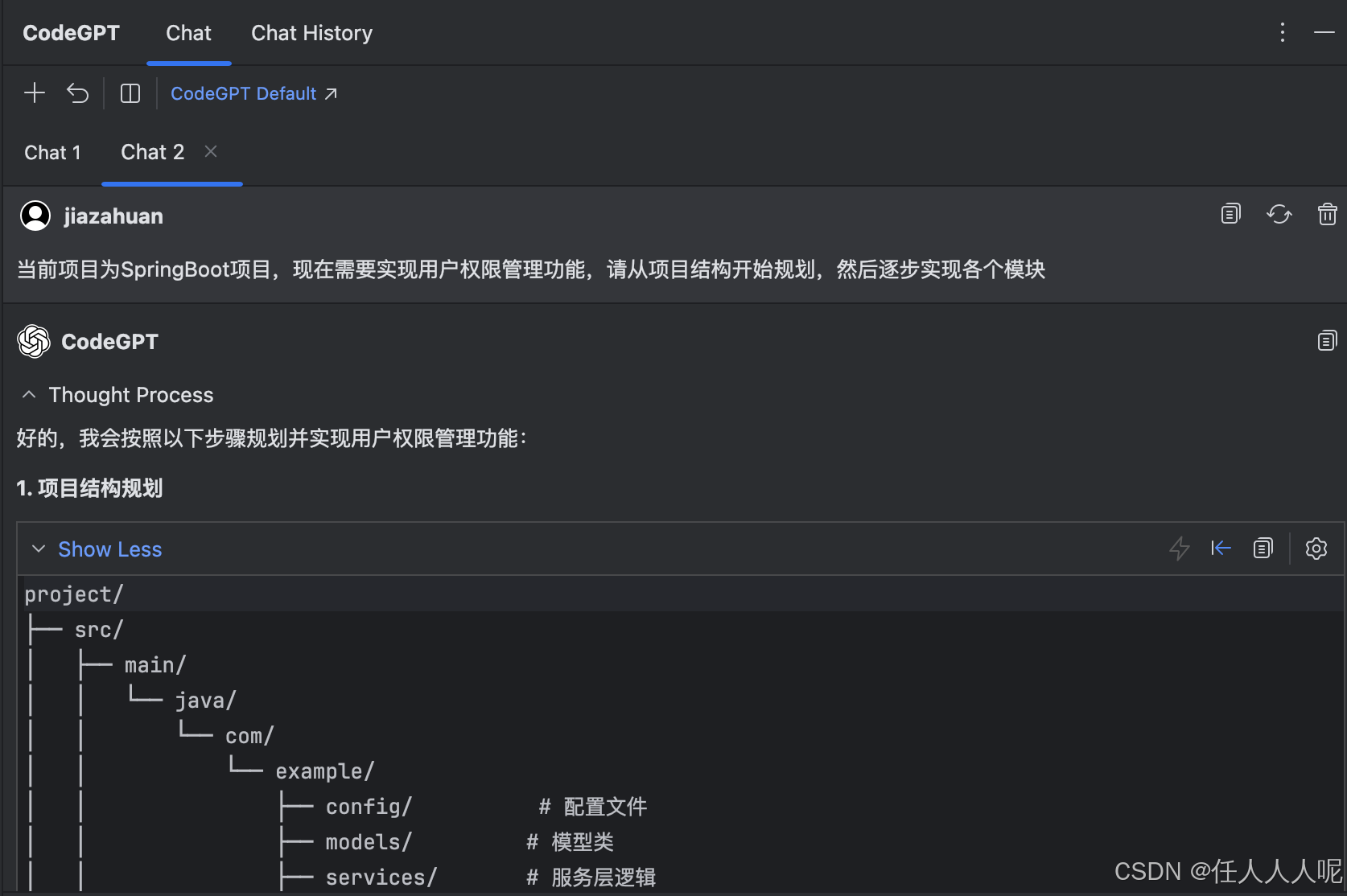Click the heading 1. 项目结构规划
This screenshot has width=1347, height=896.
(x=89, y=488)
